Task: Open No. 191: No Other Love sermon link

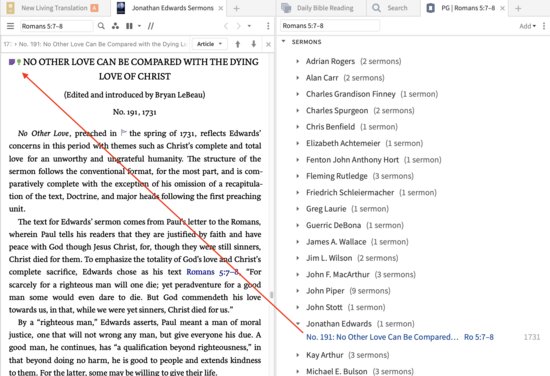Action: pyautogui.click(x=382, y=337)
